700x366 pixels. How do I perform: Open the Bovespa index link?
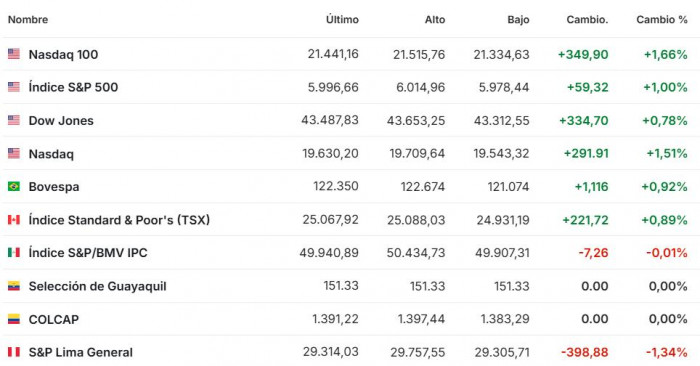pyautogui.click(x=54, y=187)
